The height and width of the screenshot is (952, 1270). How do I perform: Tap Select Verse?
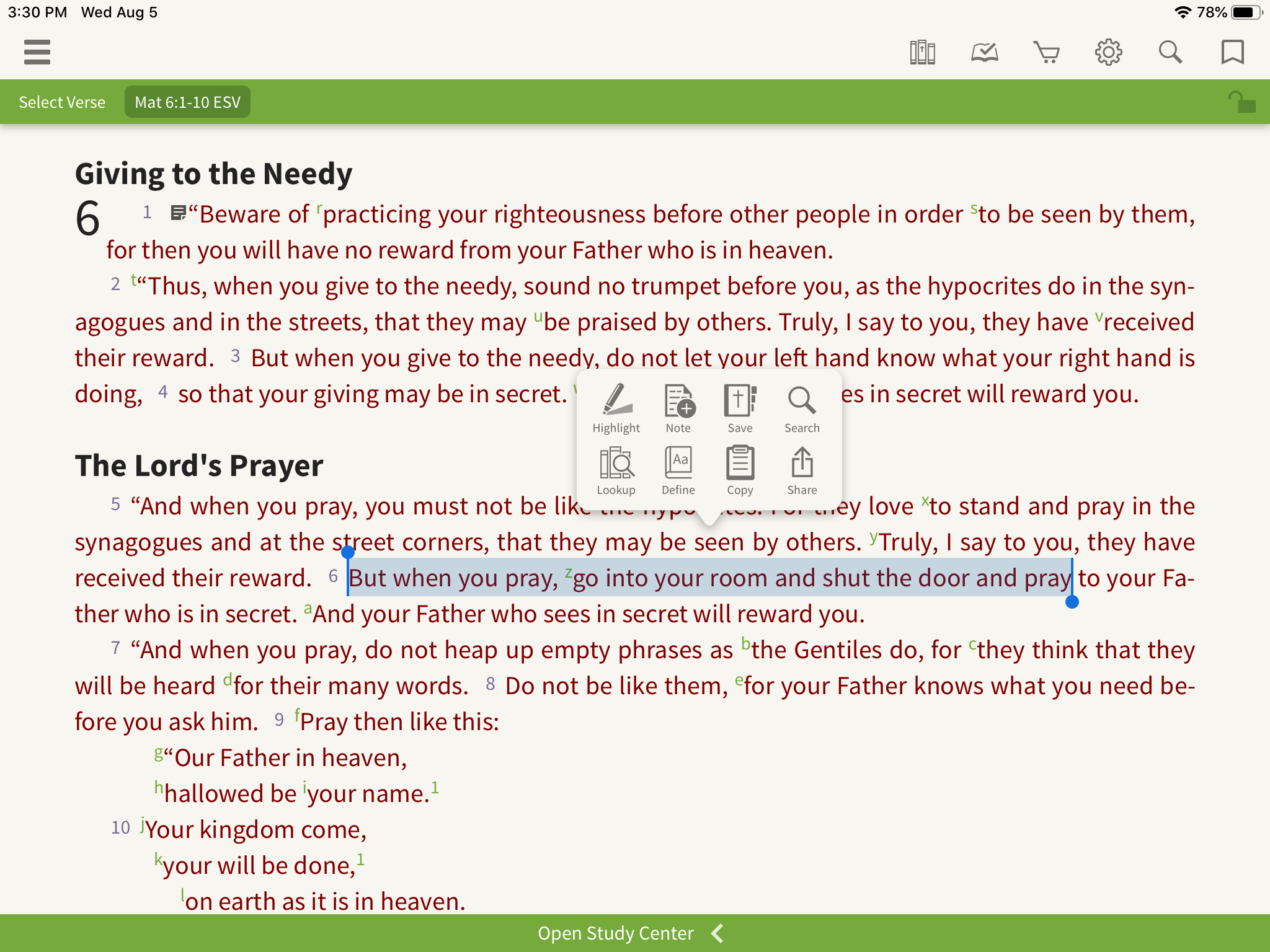(x=62, y=102)
